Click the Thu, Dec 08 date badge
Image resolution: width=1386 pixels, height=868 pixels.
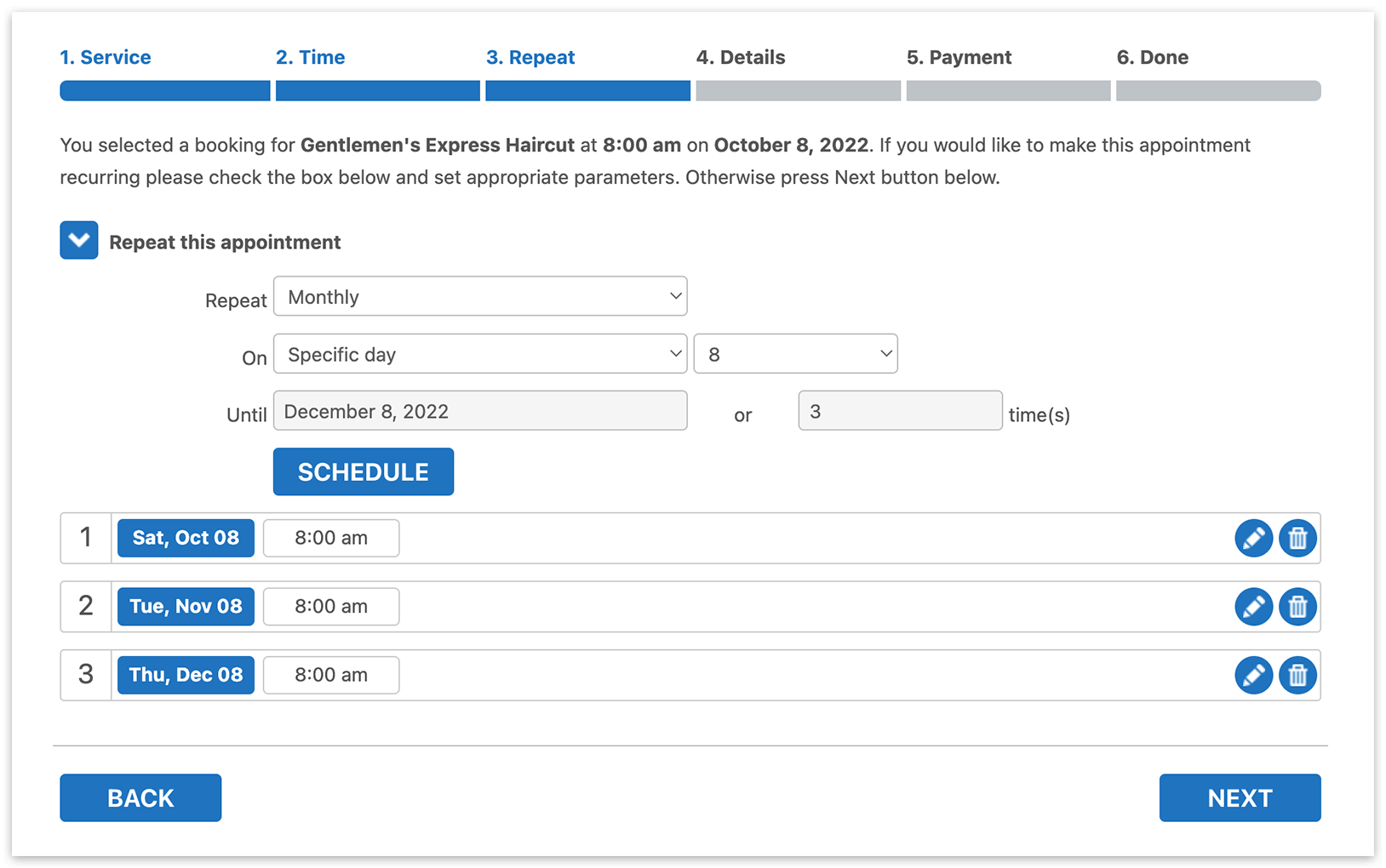click(x=186, y=675)
